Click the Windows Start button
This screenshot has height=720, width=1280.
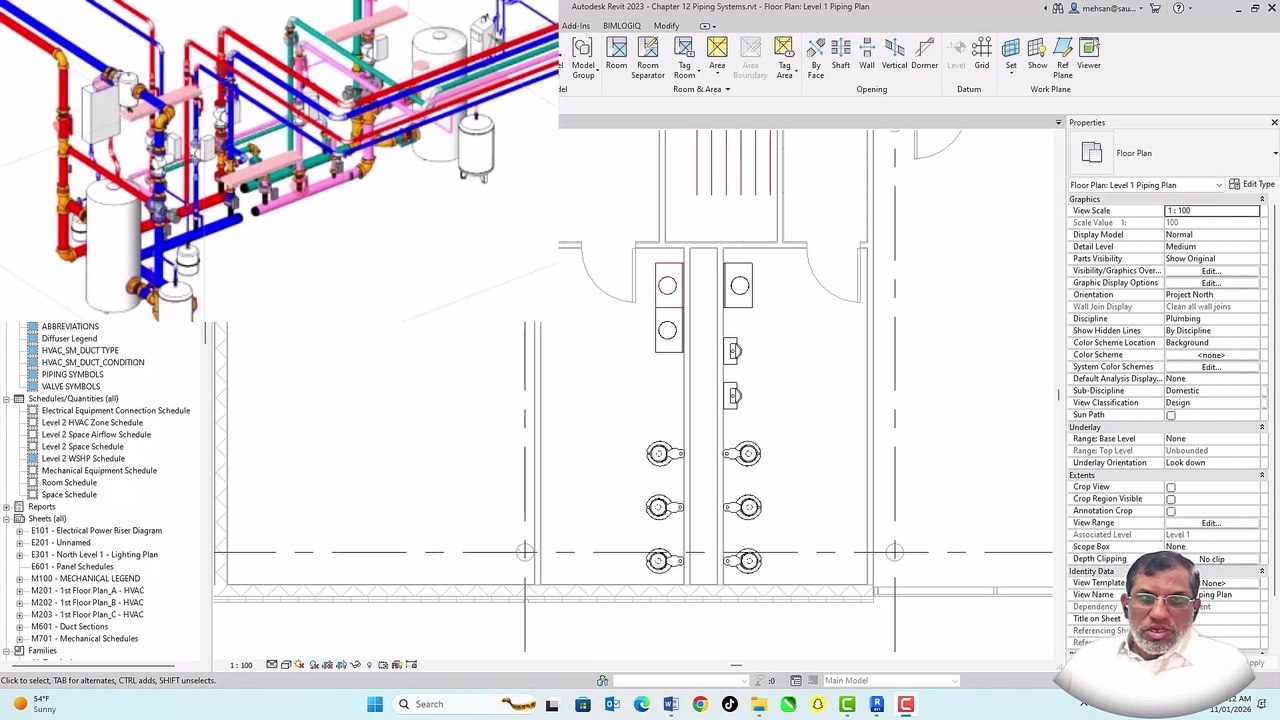[x=375, y=704]
